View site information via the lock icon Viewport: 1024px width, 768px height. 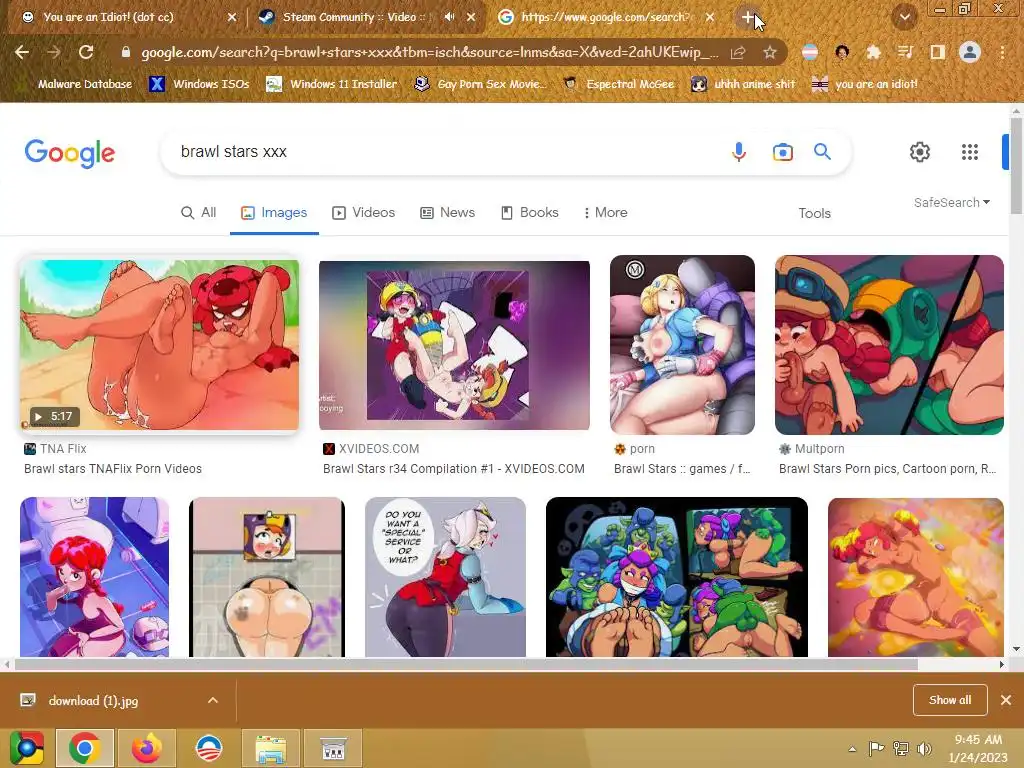126,52
